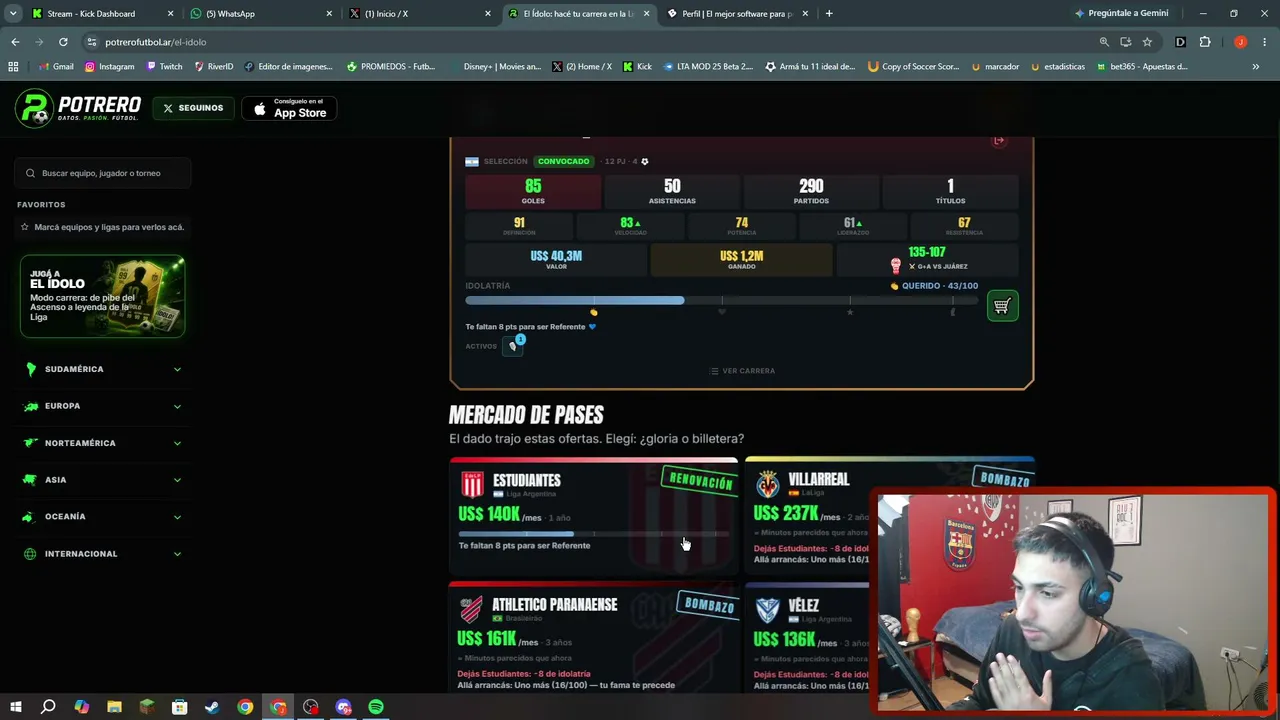Click Ver Carrera under the player card

(742, 371)
